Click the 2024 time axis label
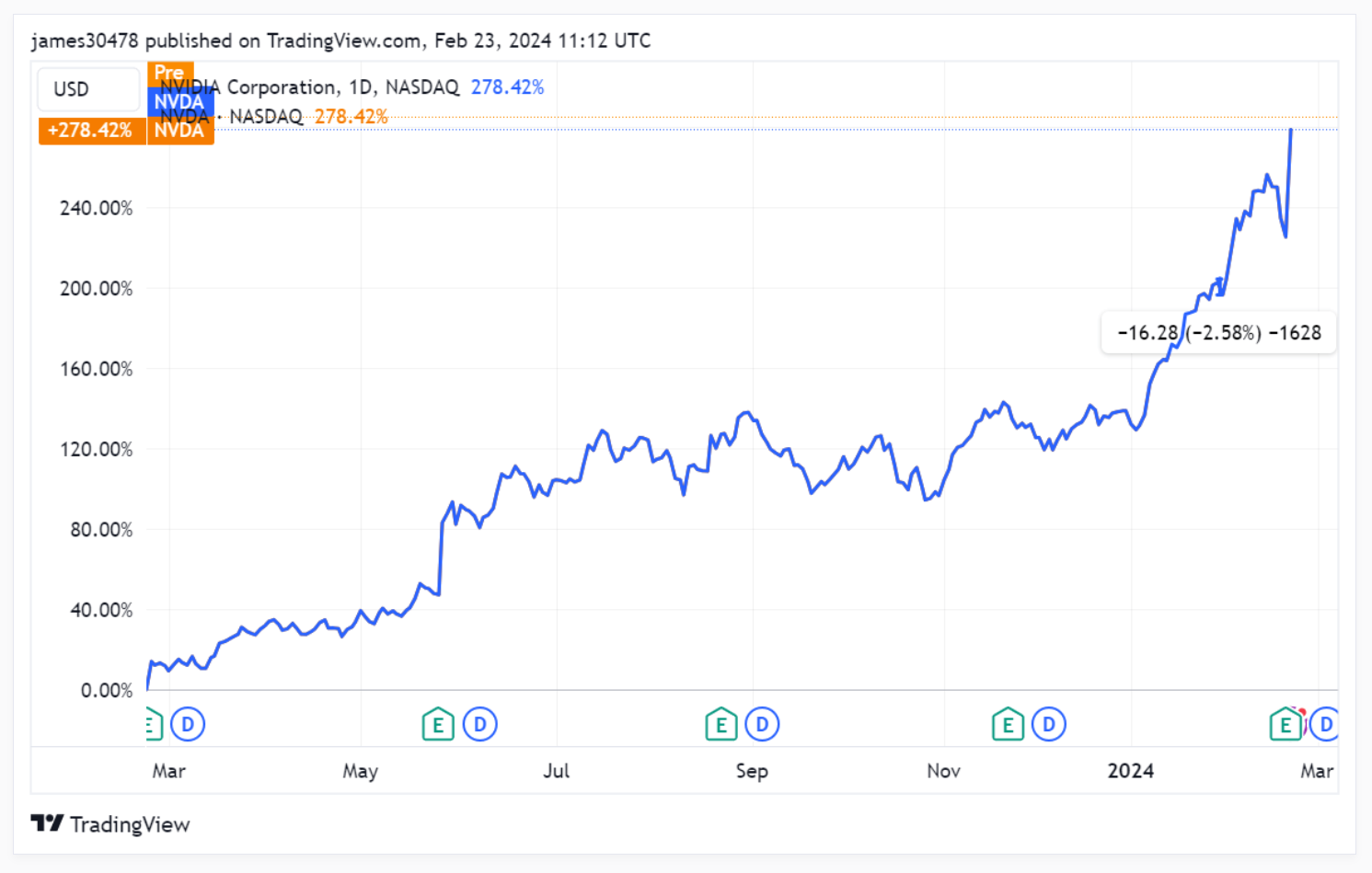Image resolution: width=1372 pixels, height=873 pixels. point(1131,771)
